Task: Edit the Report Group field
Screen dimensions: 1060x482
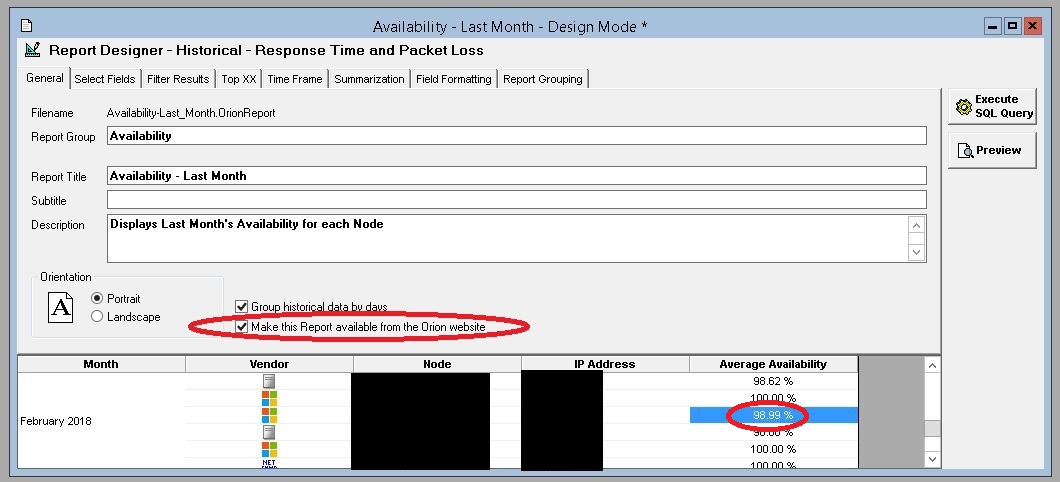Action: click(x=516, y=136)
